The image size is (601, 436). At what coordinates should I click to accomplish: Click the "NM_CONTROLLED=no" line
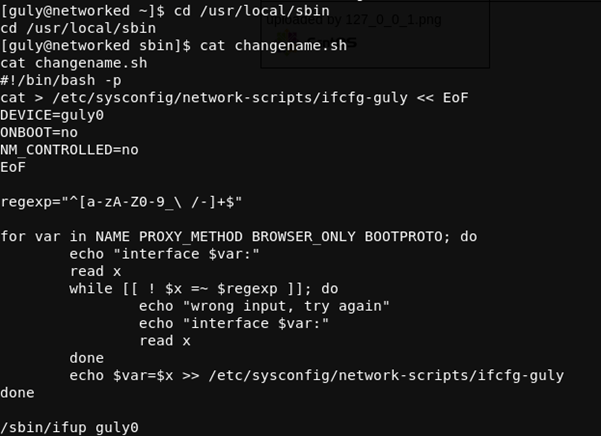click(x=70, y=150)
